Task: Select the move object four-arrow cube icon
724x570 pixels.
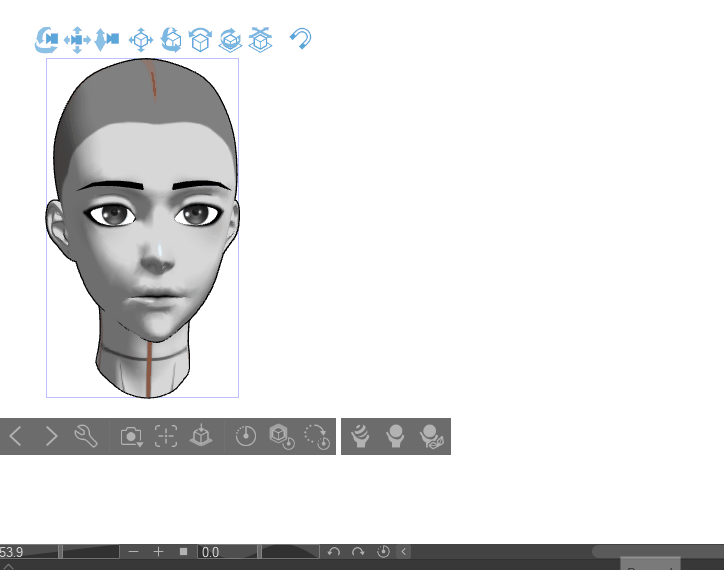Action: click(x=141, y=40)
